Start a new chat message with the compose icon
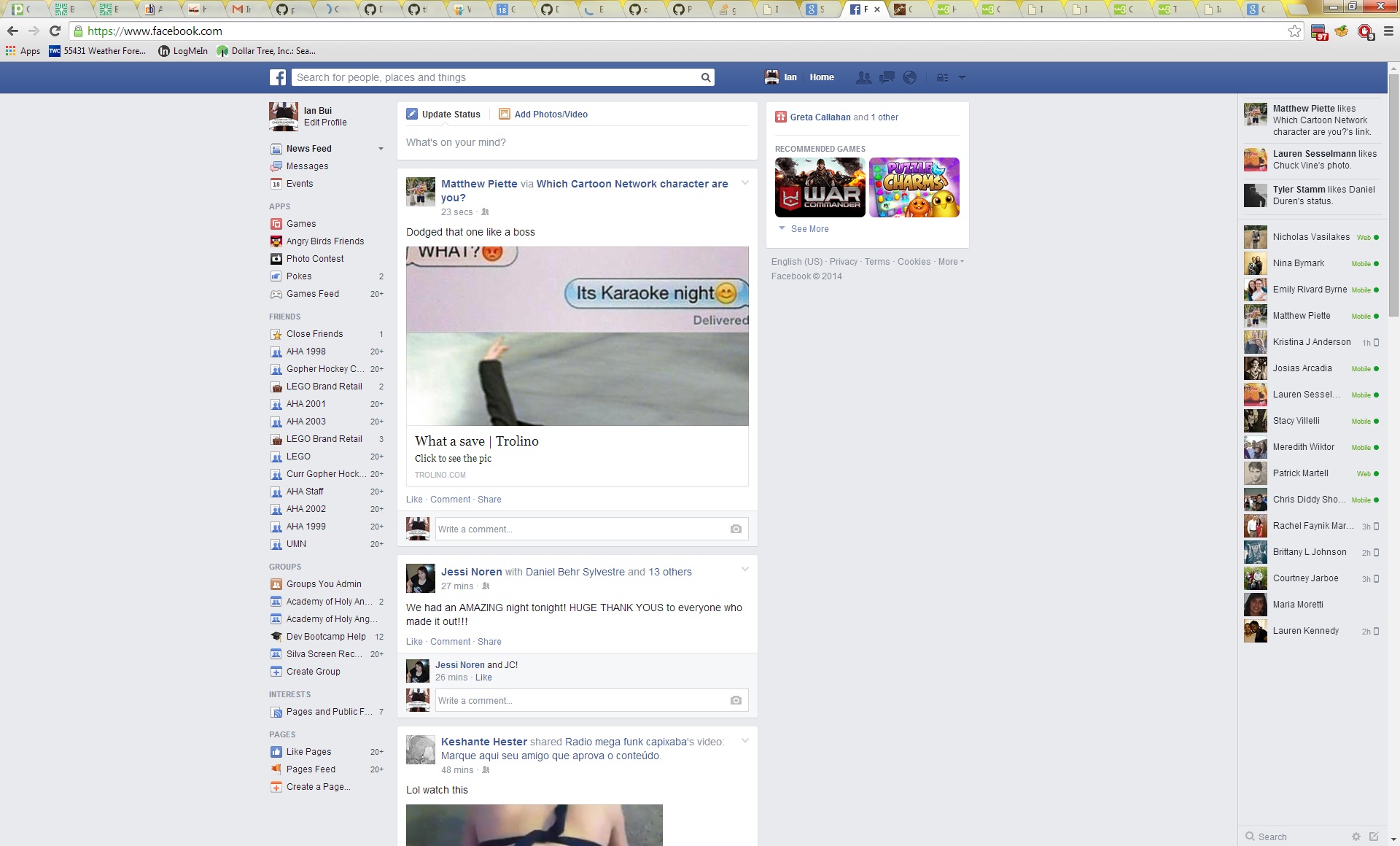1400x846 pixels. [x=1374, y=837]
